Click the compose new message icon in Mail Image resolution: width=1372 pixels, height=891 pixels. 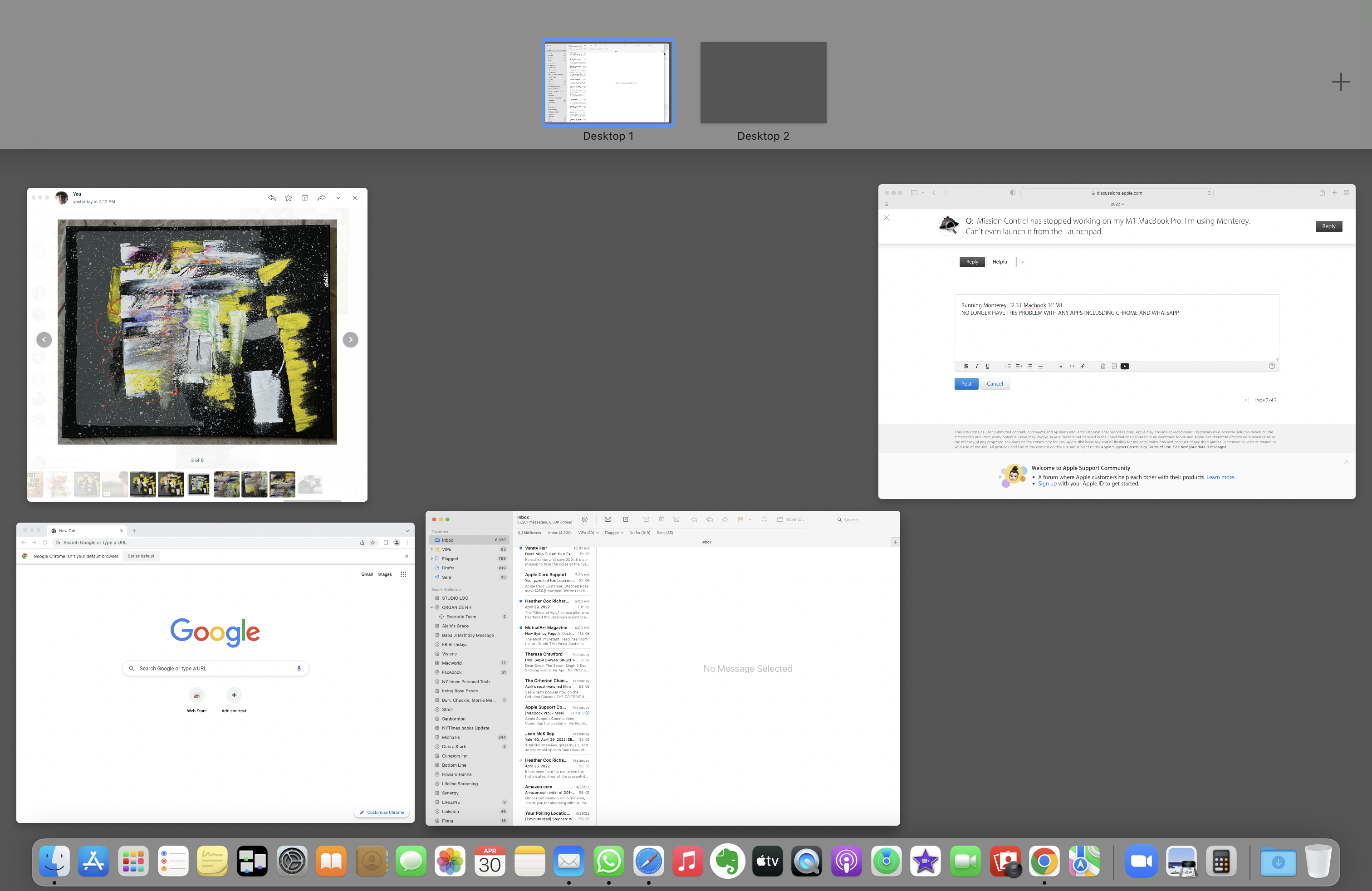point(626,519)
